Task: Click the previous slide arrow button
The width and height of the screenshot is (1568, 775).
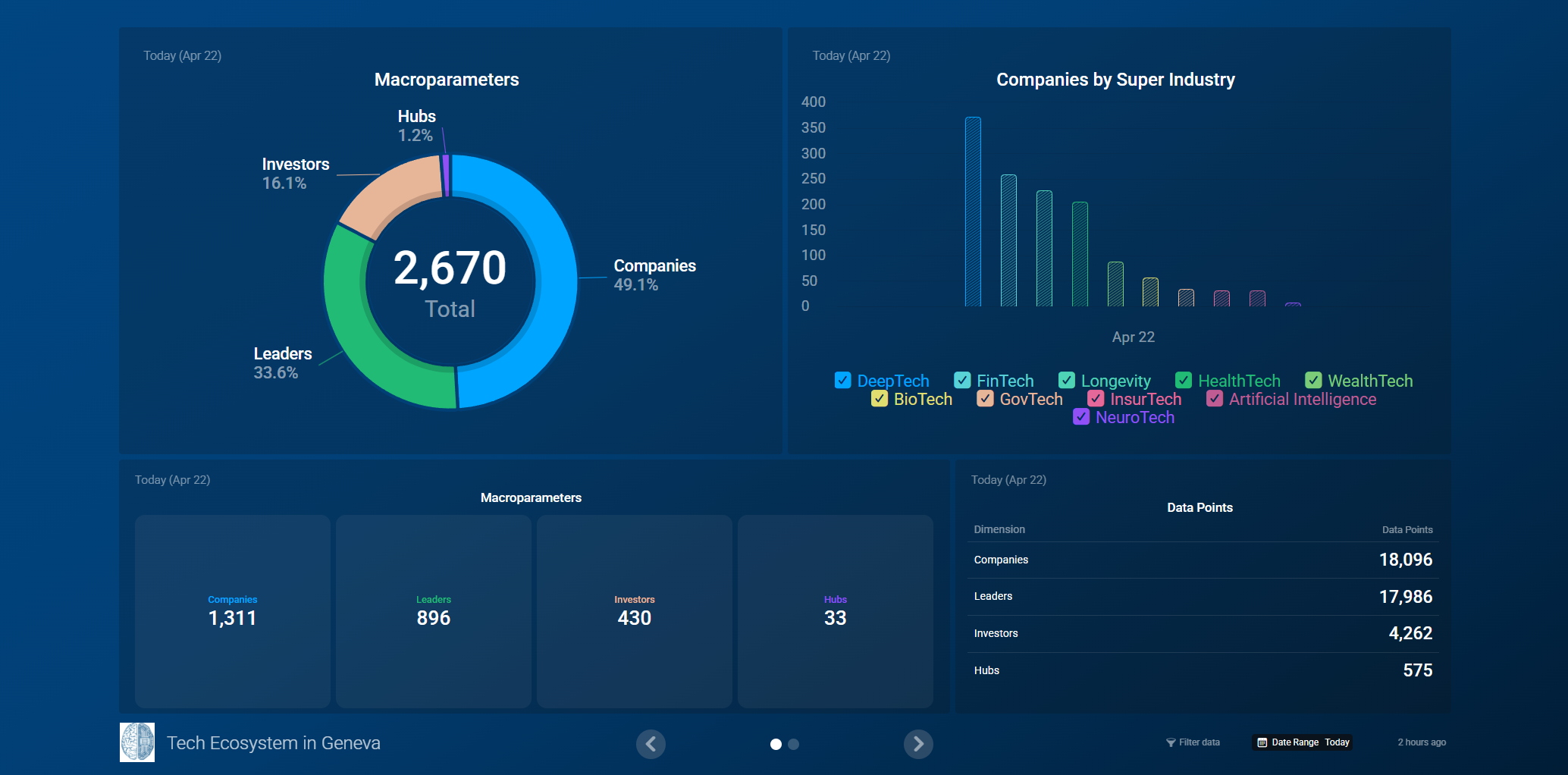Action: [651, 744]
